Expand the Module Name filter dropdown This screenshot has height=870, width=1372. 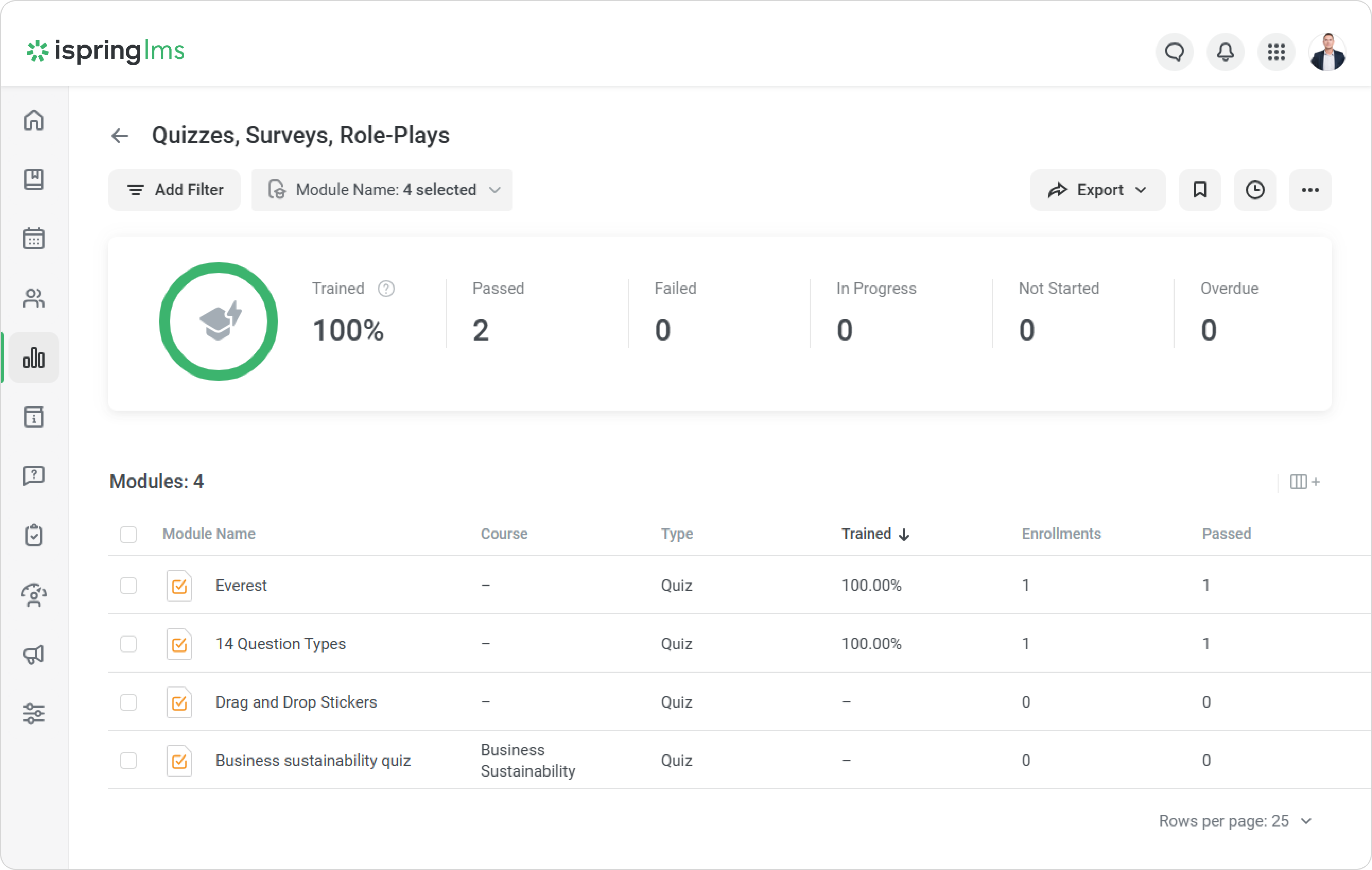coord(382,190)
